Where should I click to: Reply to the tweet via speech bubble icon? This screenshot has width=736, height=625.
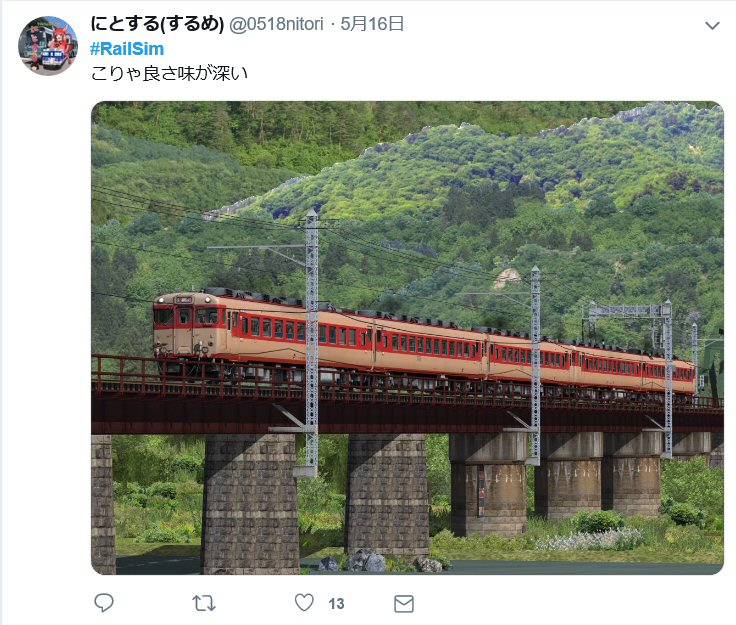(x=104, y=603)
